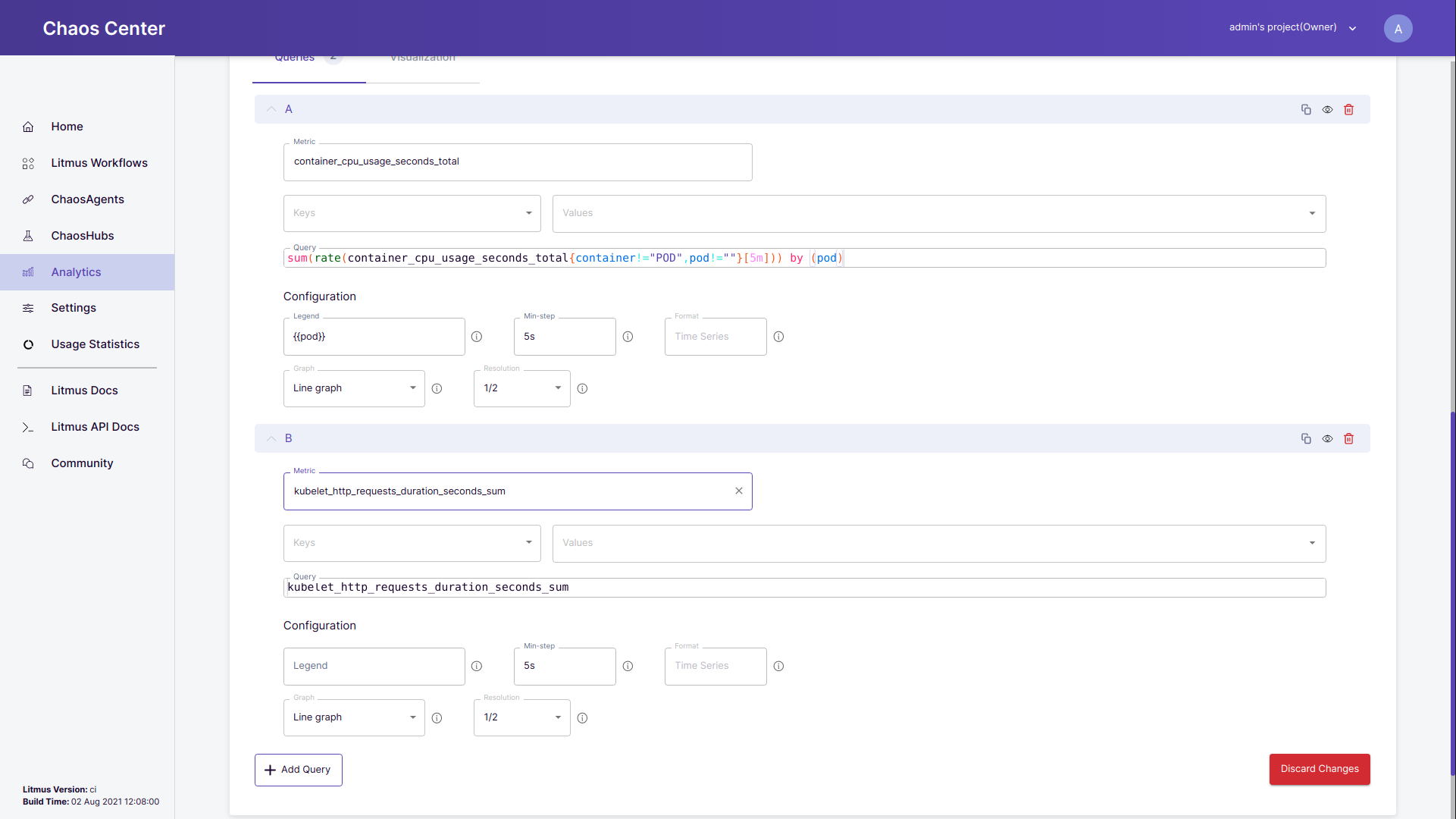Open ChaosHubs from sidebar

pos(83,236)
